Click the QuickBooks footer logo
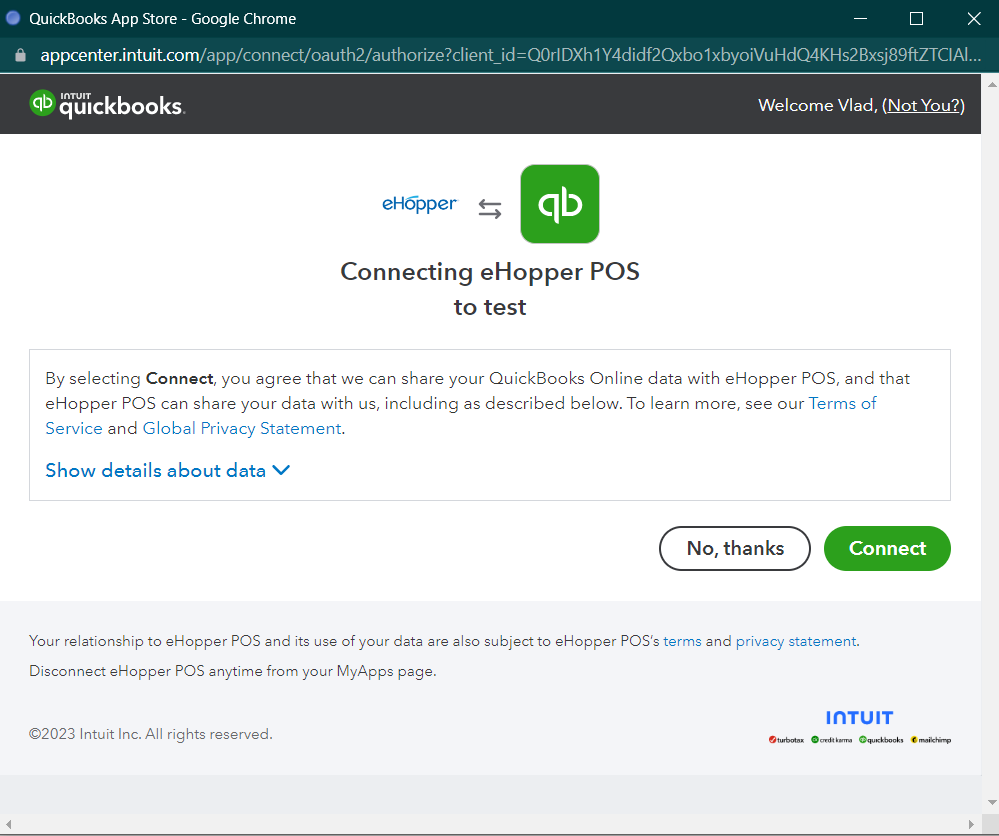Viewport: 999px width, 836px height. [881, 740]
